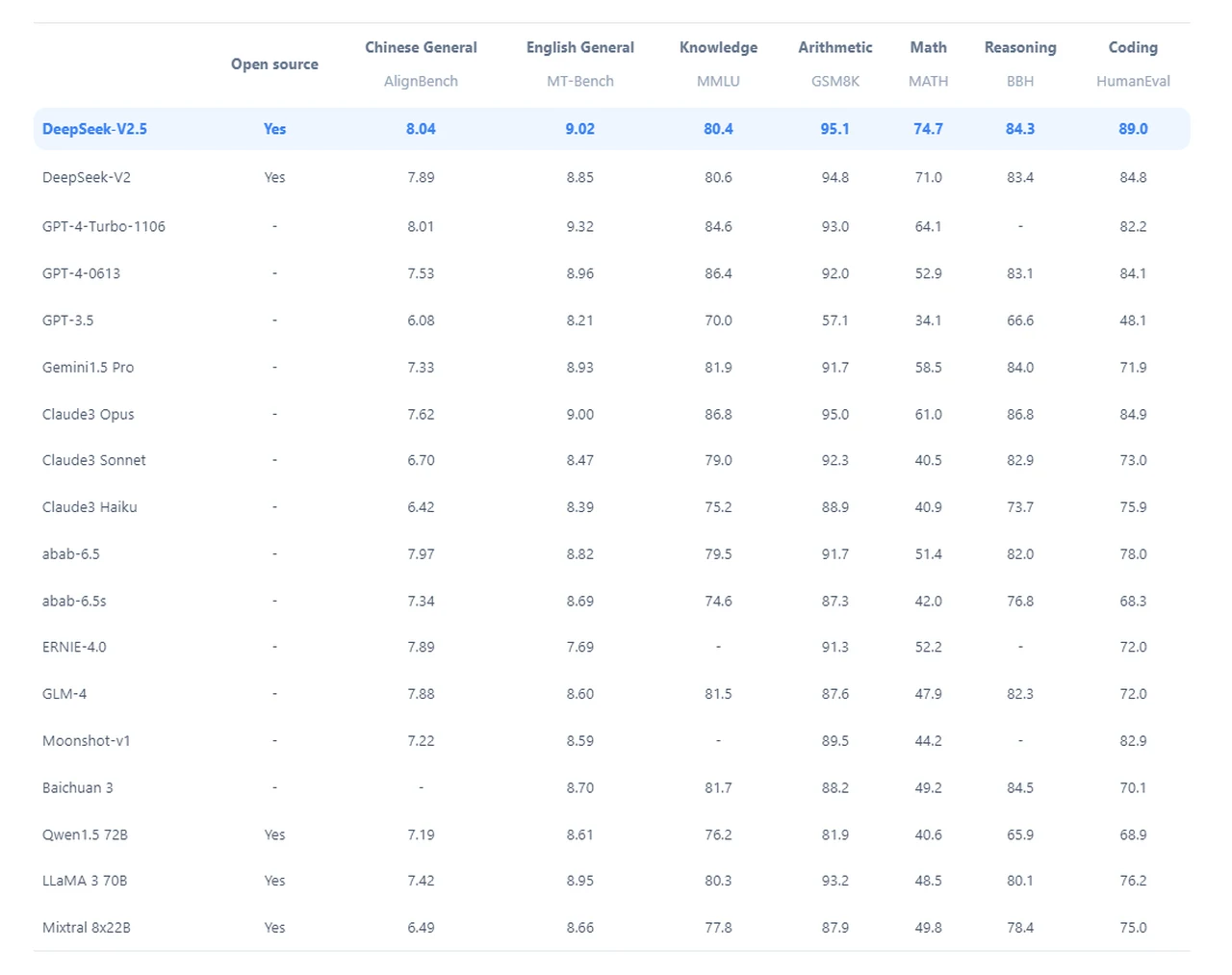The height and width of the screenshot is (975, 1232).
Task: Select GLM-4 MMLU value 81.5
Action: (718, 694)
